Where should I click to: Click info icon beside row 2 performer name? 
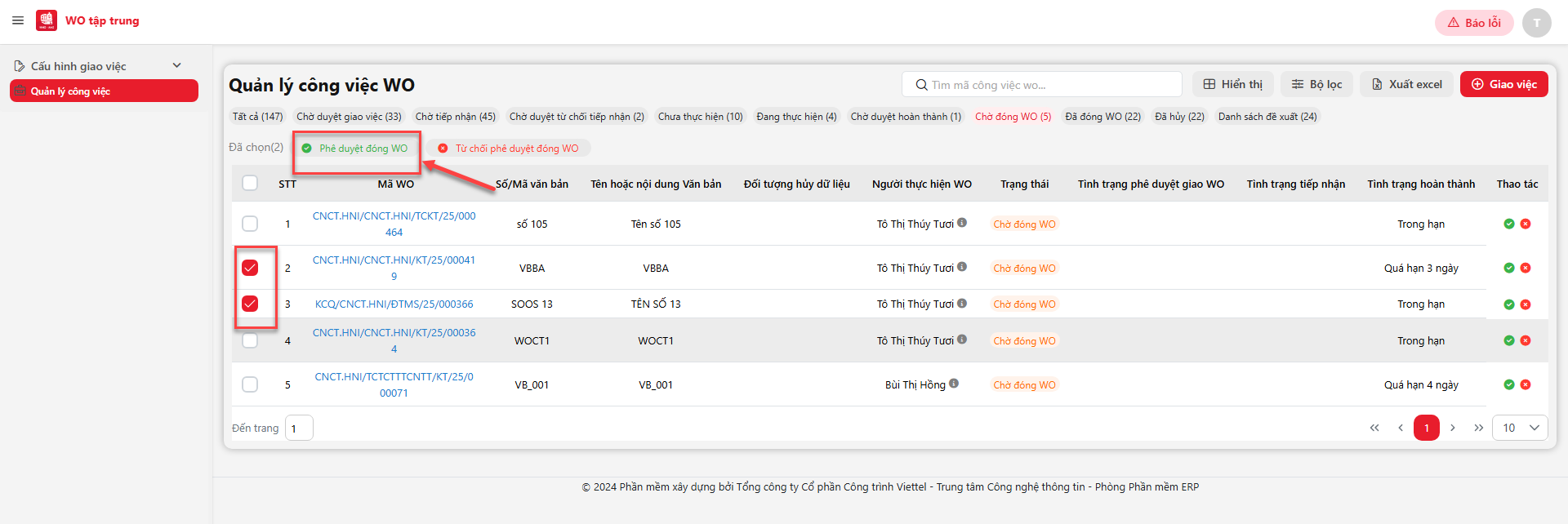pyautogui.click(x=962, y=266)
